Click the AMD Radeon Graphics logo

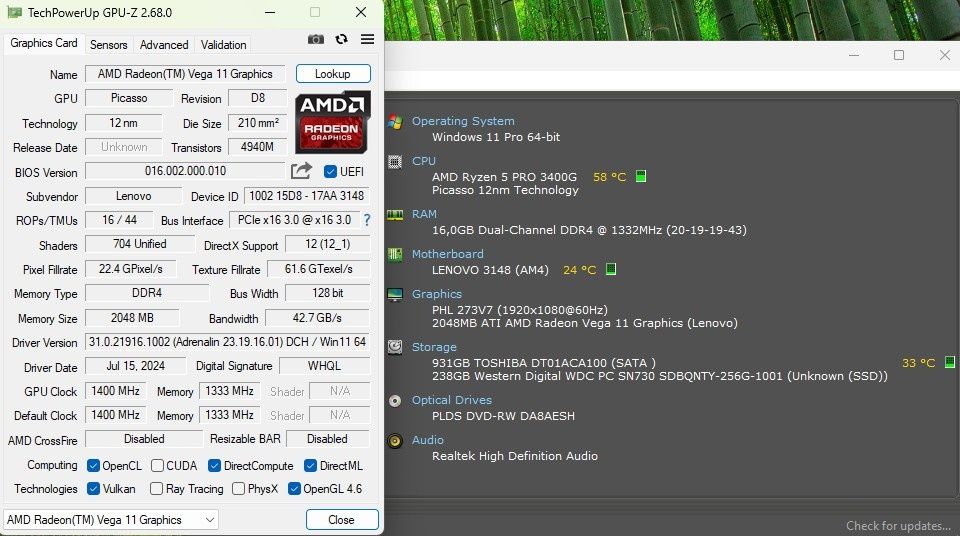click(x=332, y=122)
